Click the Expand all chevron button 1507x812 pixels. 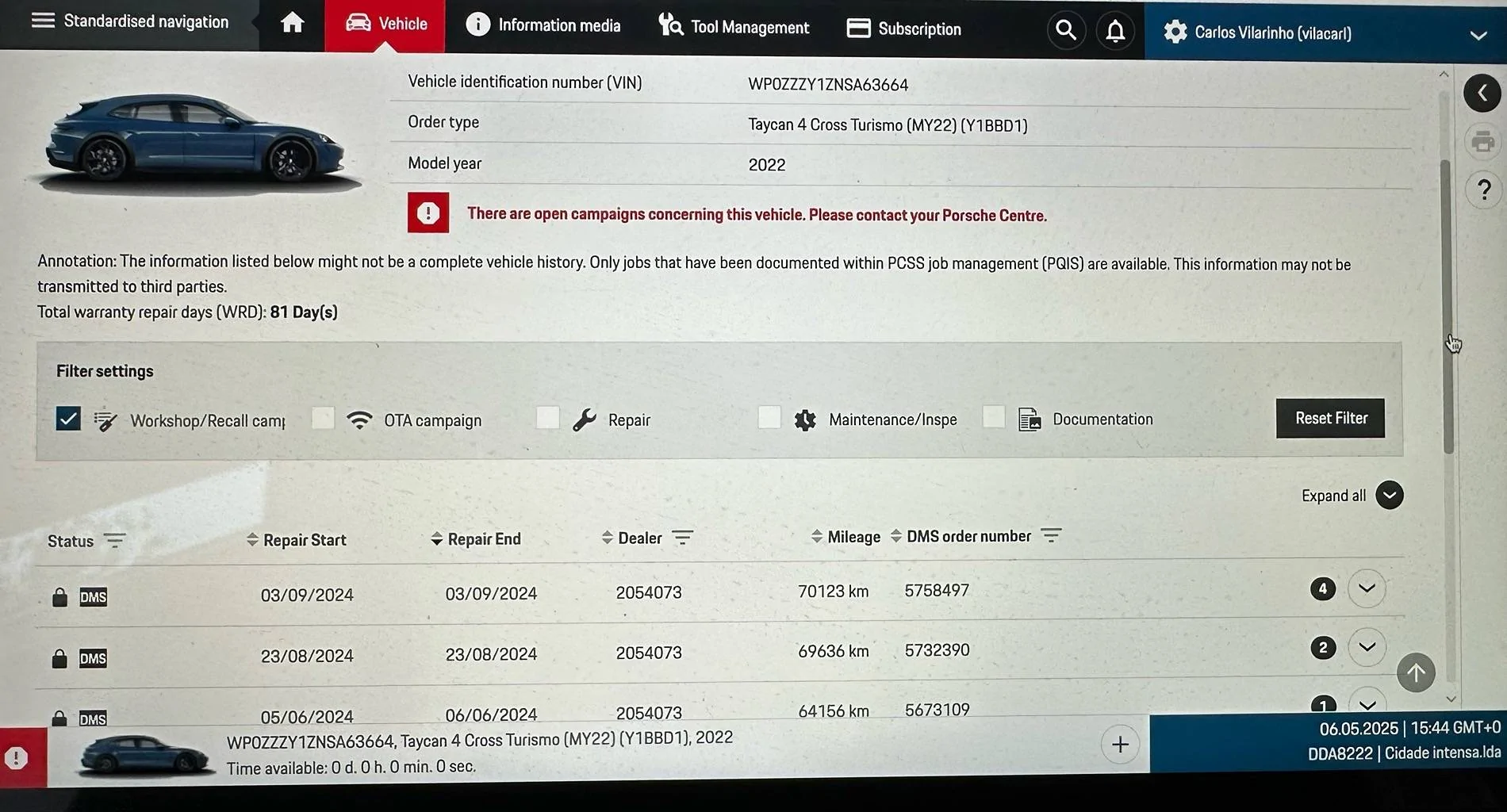pos(1389,495)
